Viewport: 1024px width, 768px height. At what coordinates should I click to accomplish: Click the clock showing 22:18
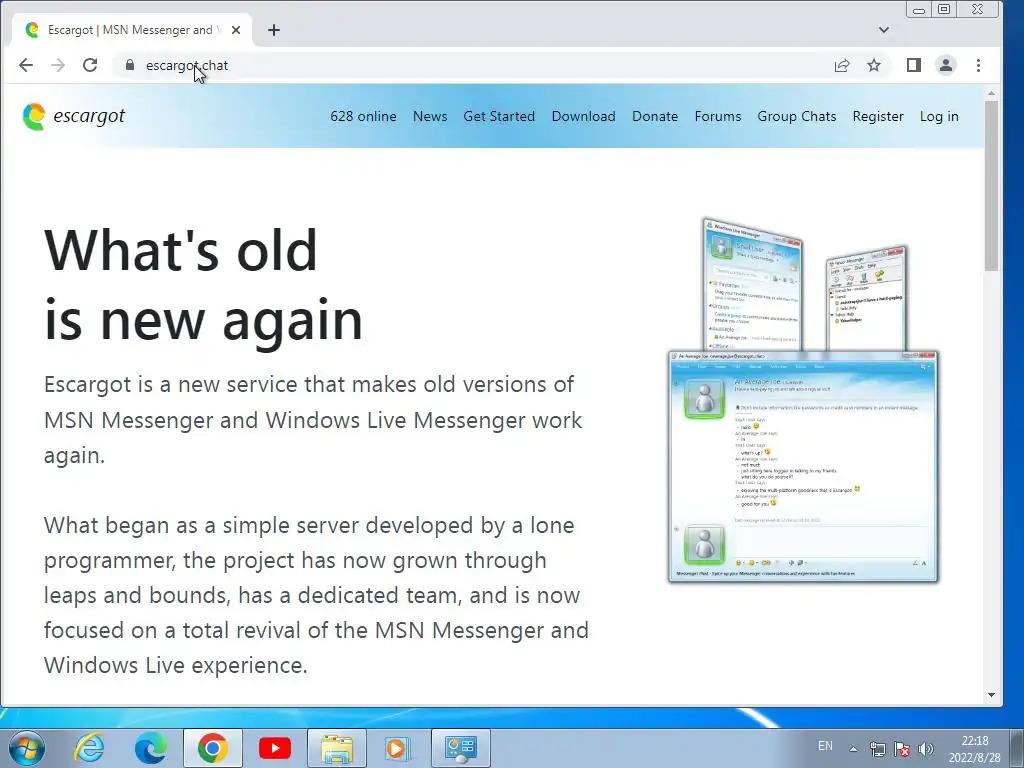tap(974, 741)
